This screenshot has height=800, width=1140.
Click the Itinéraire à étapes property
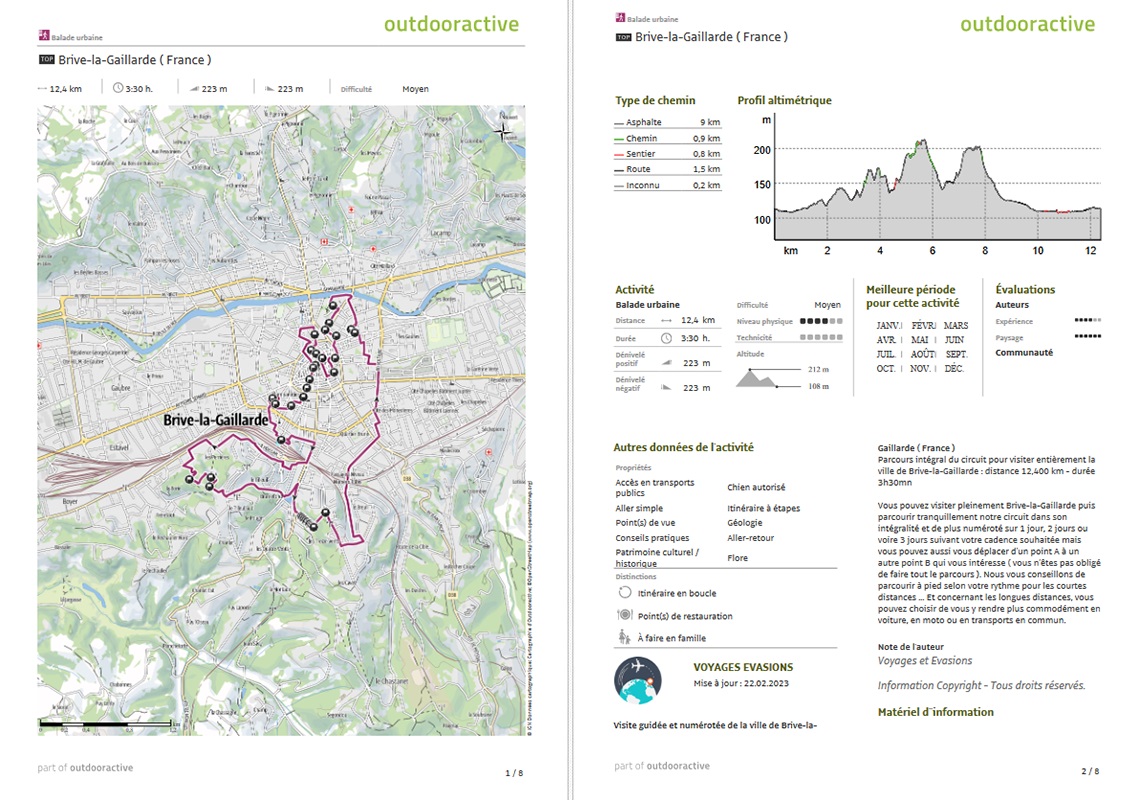[x=763, y=508]
